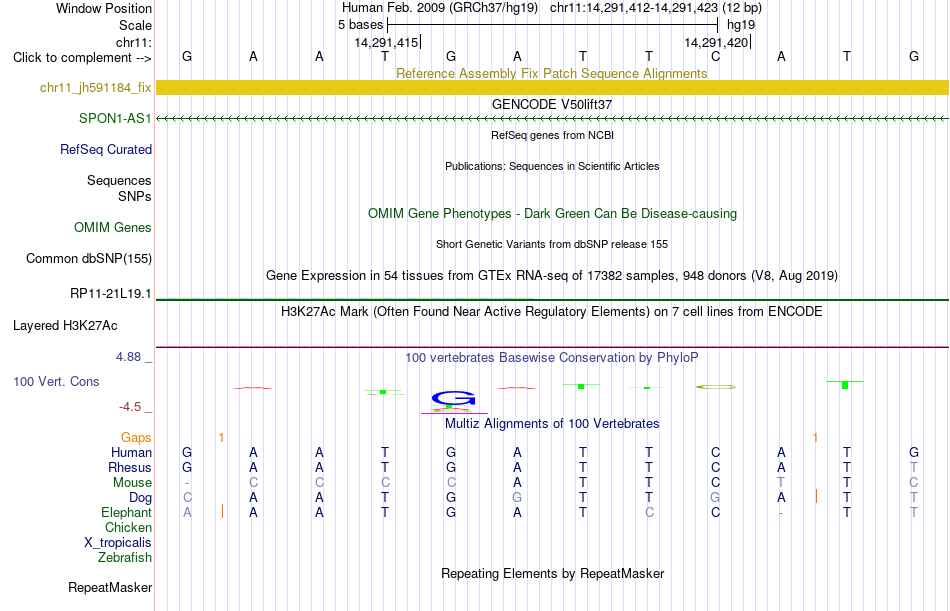This screenshot has width=950, height=611.
Task: Select the 'Rhesus' species label
Action: pos(130,468)
